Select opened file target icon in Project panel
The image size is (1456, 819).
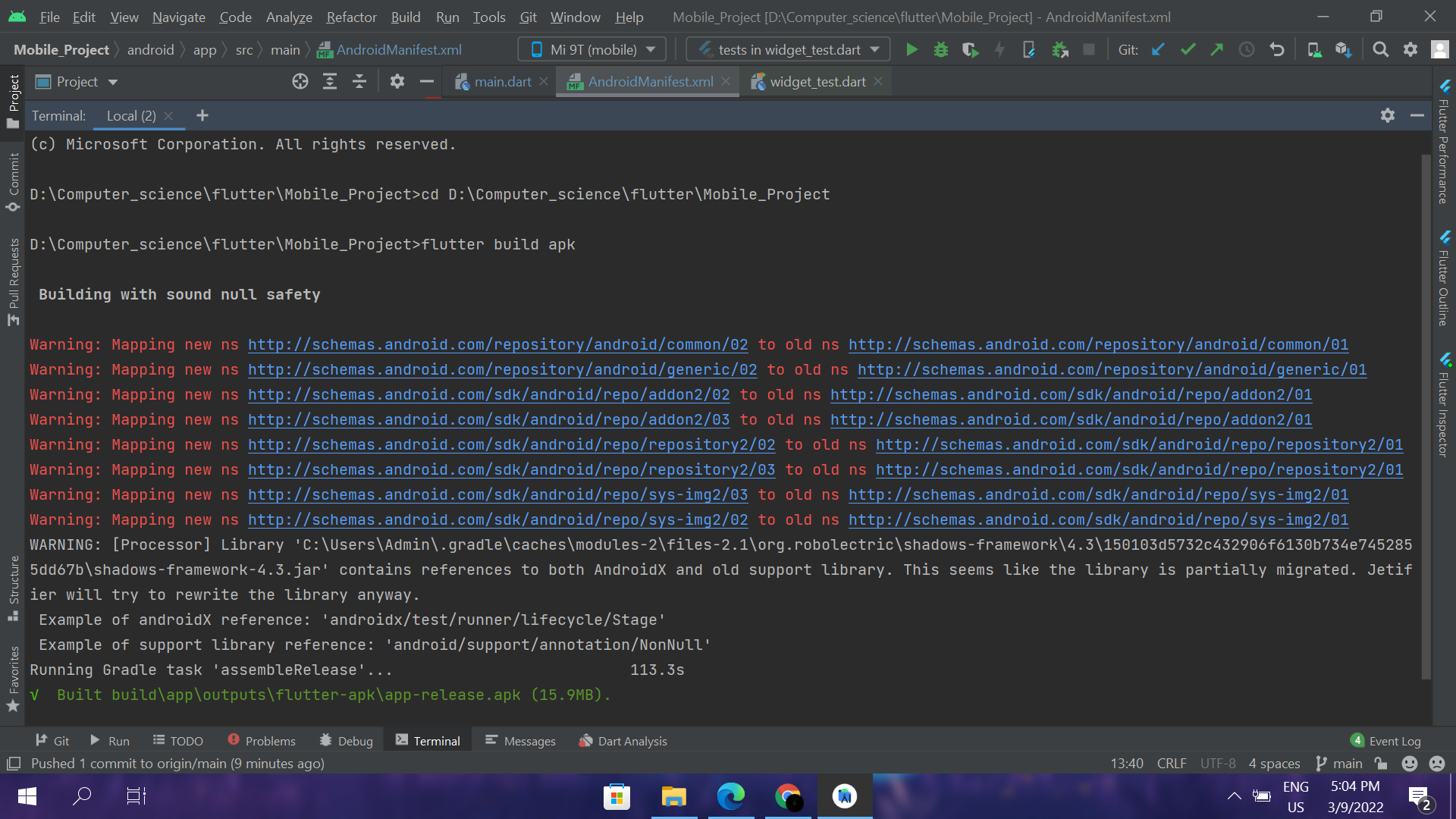[300, 82]
